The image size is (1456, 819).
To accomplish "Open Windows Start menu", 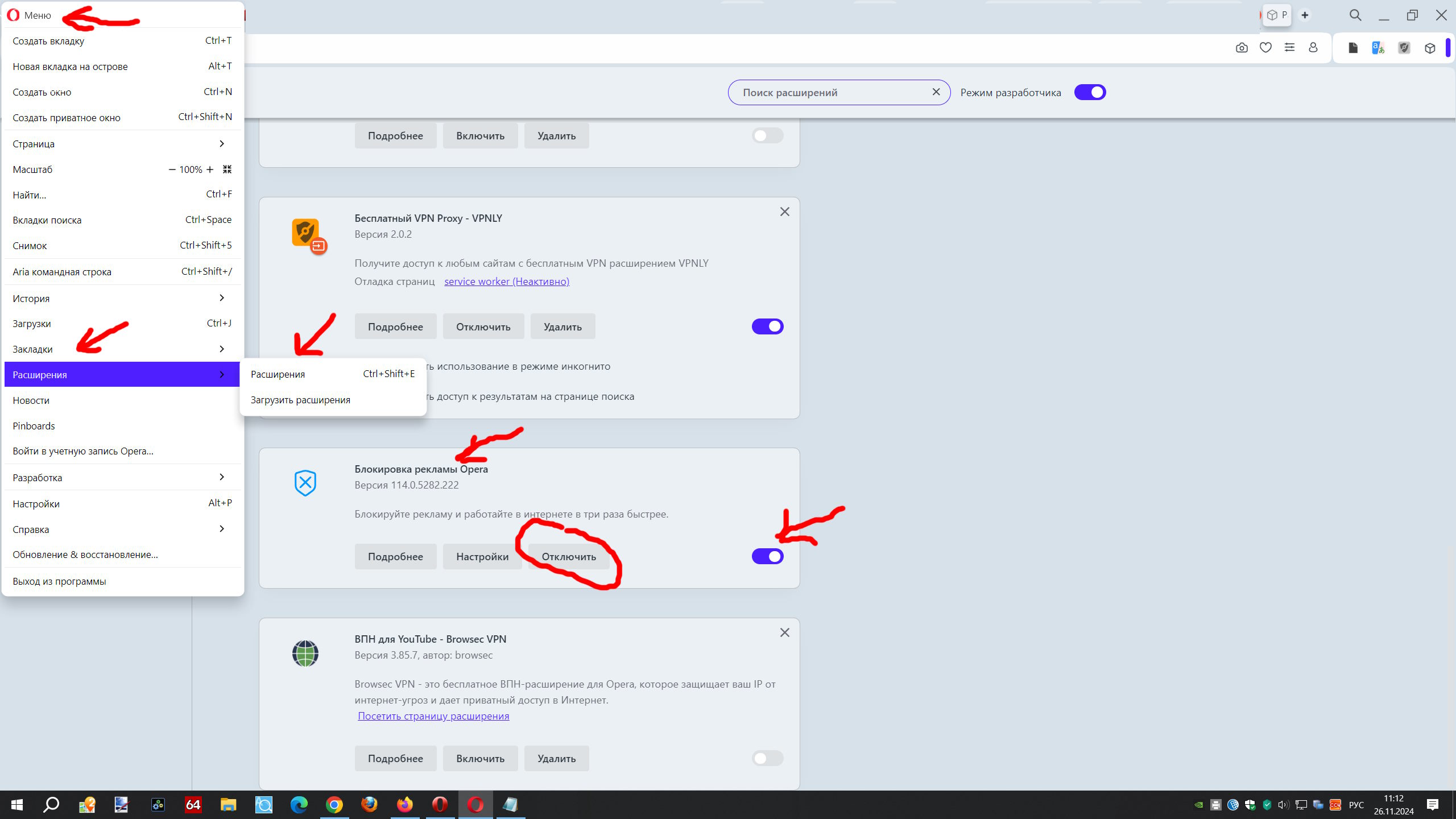I will (17, 805).
